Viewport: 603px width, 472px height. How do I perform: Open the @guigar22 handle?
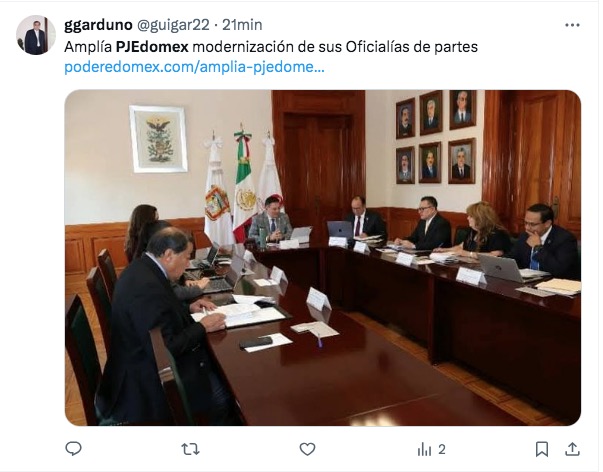[173, 25]
